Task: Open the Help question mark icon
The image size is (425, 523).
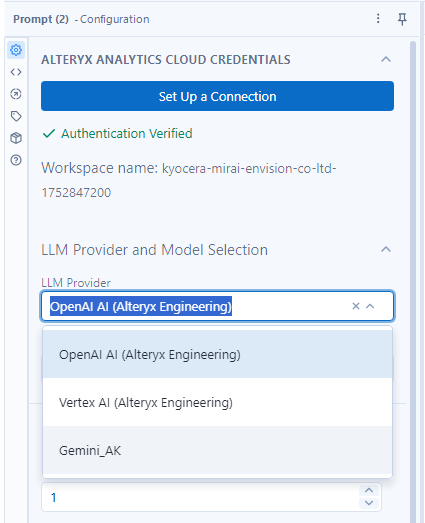Action: click(x=16, y=160)
